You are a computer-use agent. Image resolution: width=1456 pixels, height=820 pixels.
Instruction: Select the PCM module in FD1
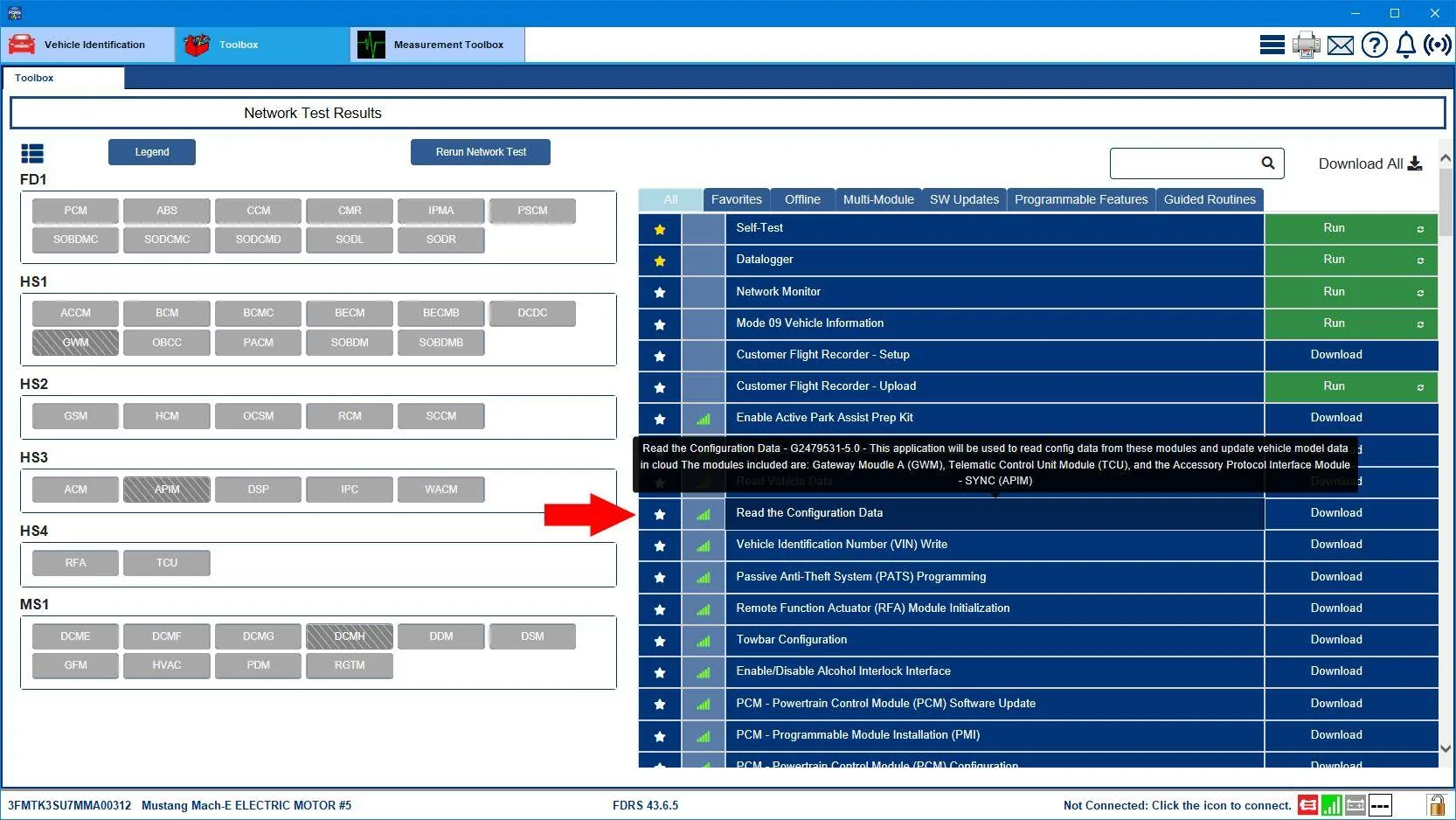(x=75, y=211)
